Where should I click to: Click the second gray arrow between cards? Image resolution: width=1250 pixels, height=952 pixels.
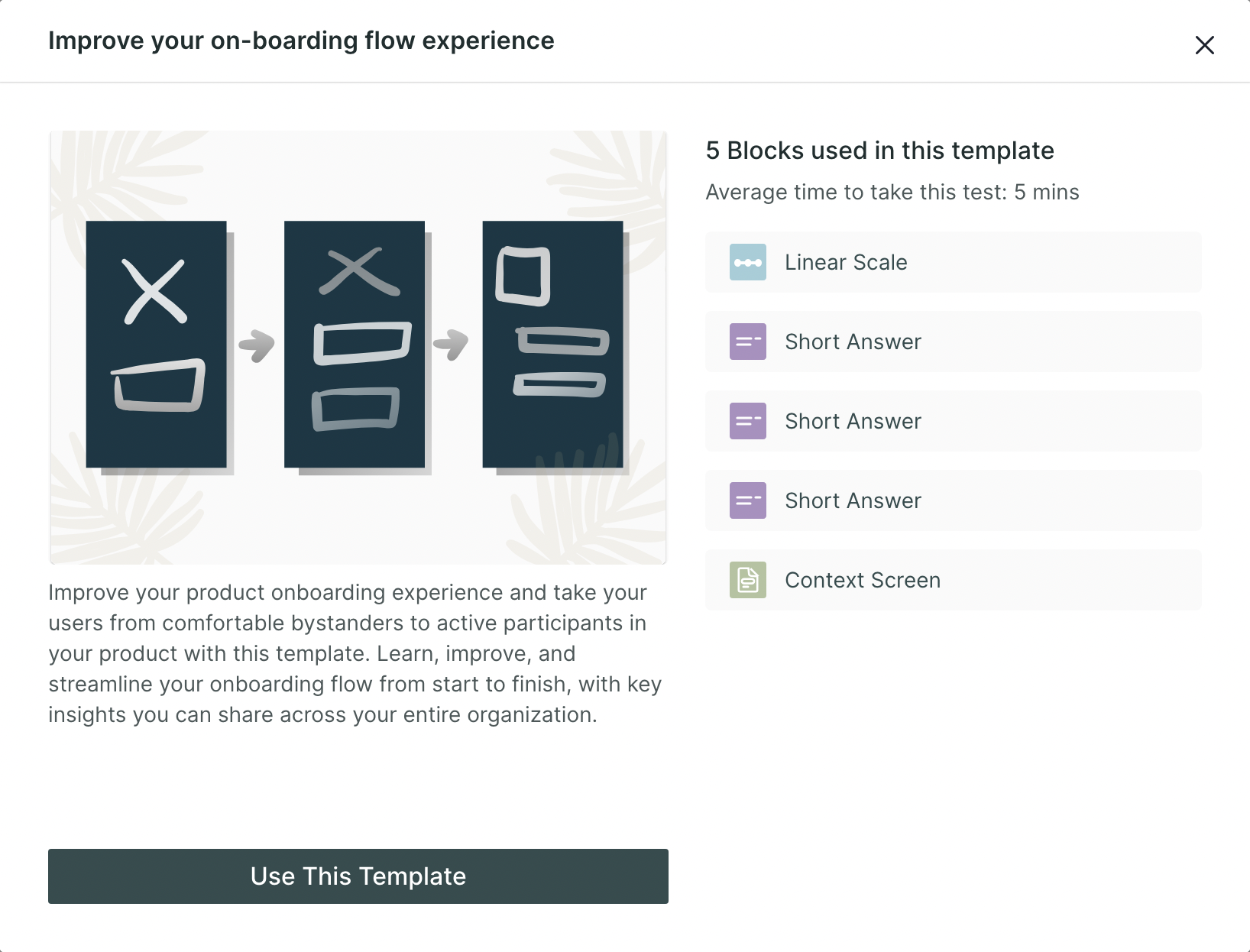(451, 345)
